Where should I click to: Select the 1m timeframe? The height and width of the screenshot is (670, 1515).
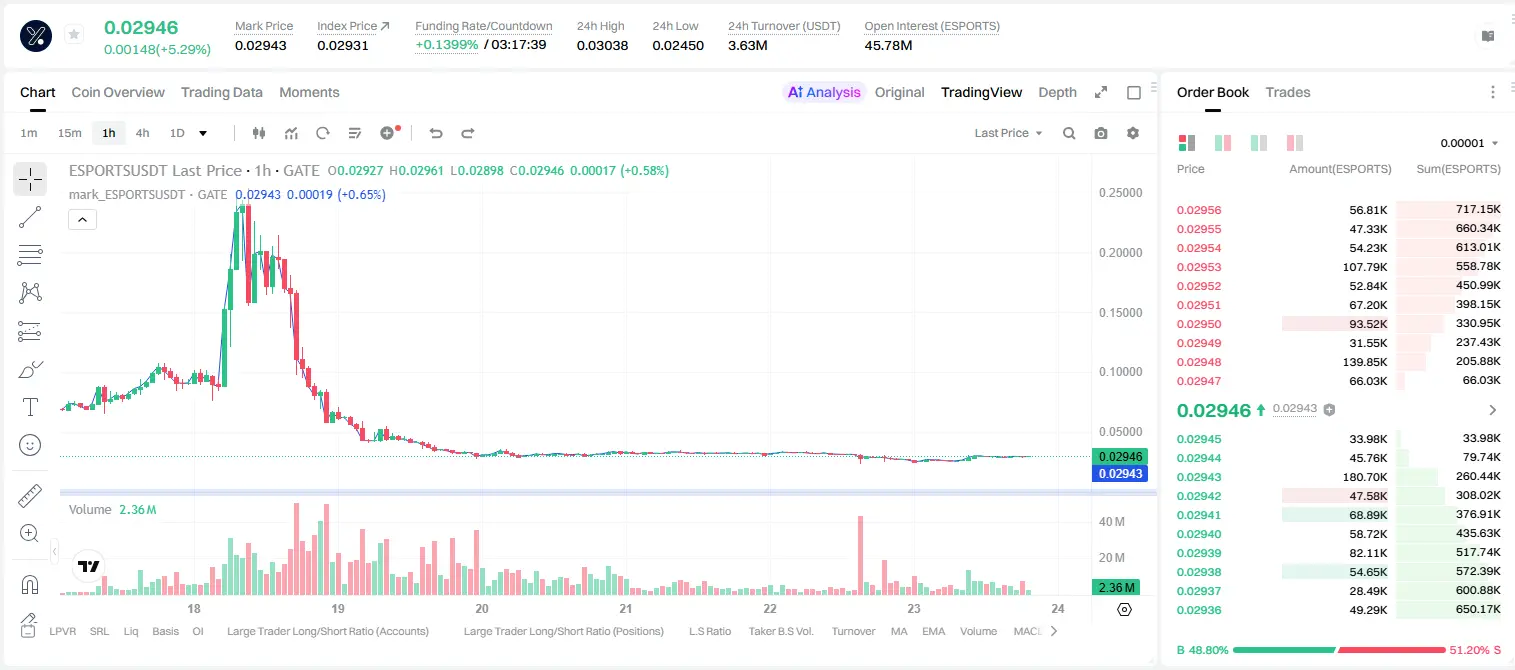tap(29, 133)
